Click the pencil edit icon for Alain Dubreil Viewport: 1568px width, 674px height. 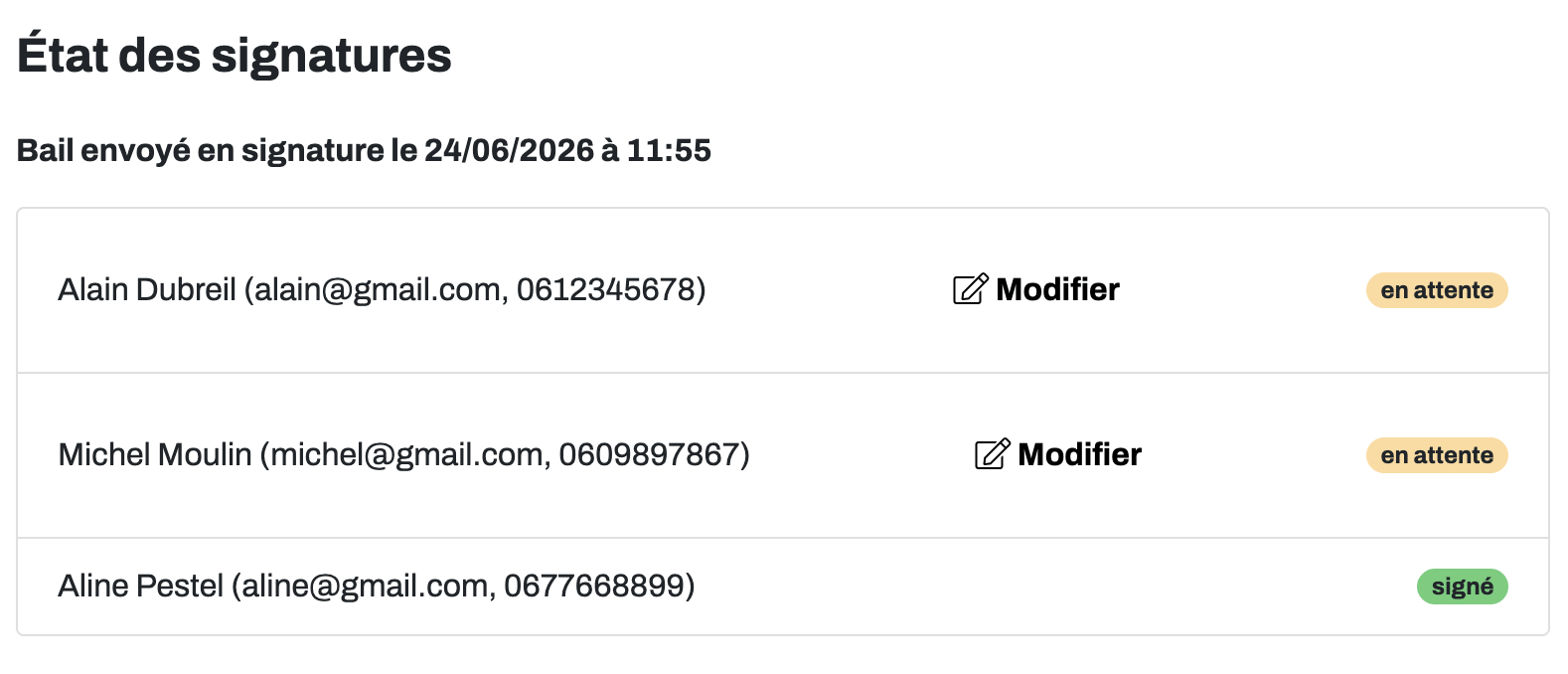971,289
